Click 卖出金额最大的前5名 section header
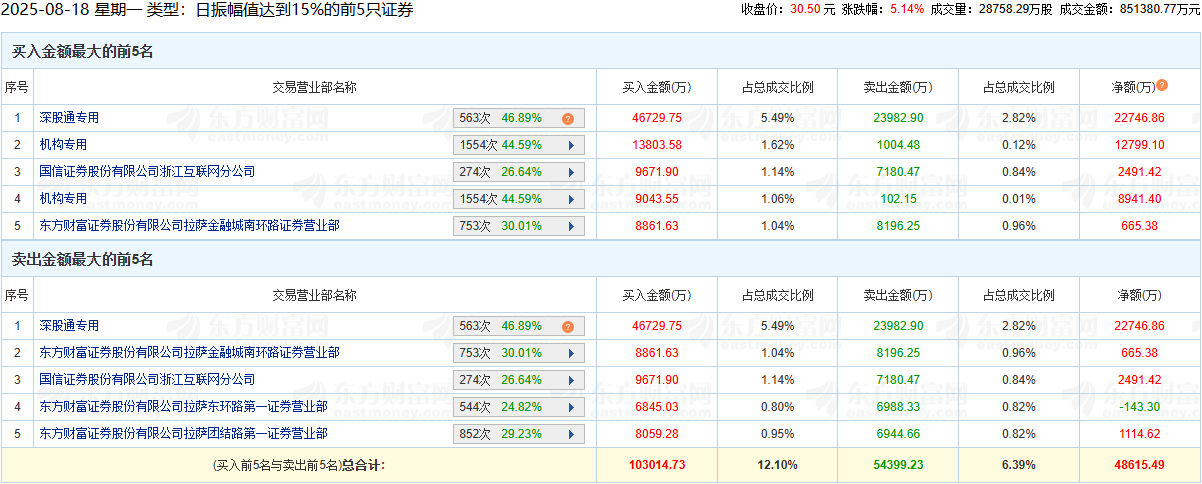Image resolution: width=1202 pixels, height=484 pixels. 82,259
